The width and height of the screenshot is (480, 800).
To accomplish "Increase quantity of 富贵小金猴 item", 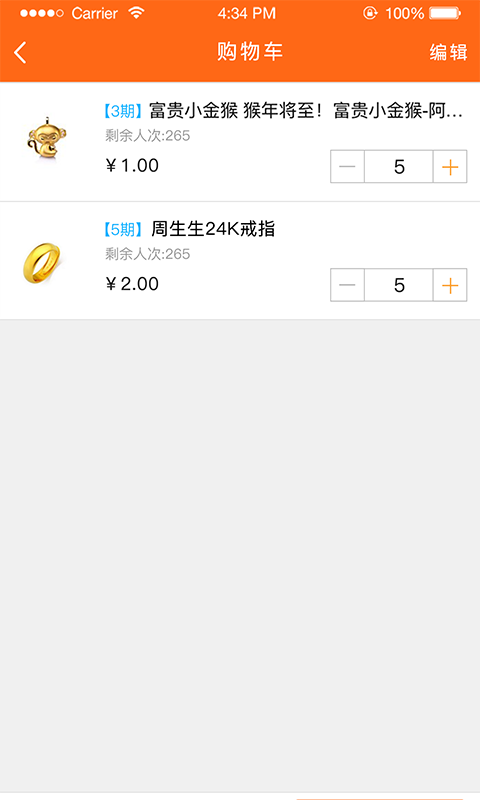I will pos(450,166).
